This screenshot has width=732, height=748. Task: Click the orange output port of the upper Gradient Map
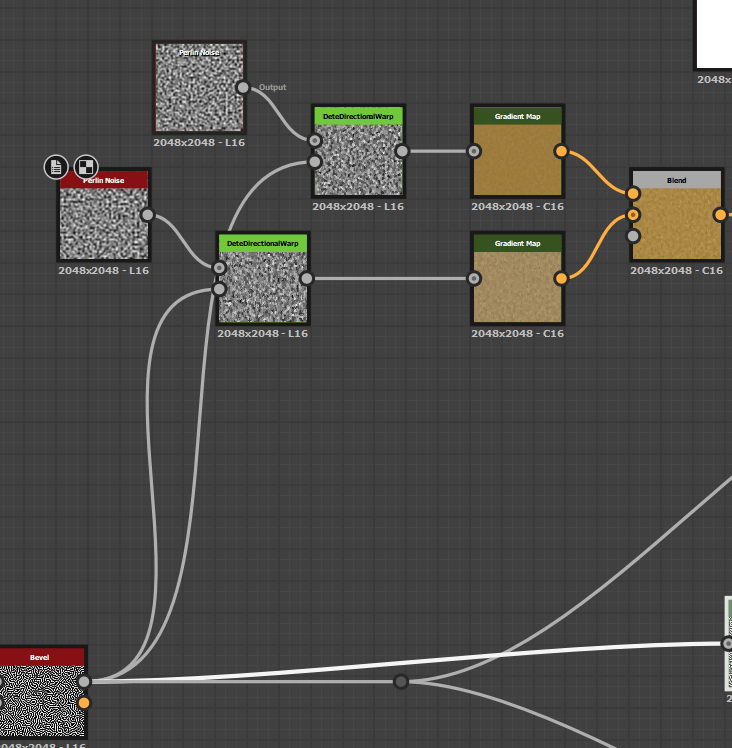pyautogui.click(x=561, y=152)
